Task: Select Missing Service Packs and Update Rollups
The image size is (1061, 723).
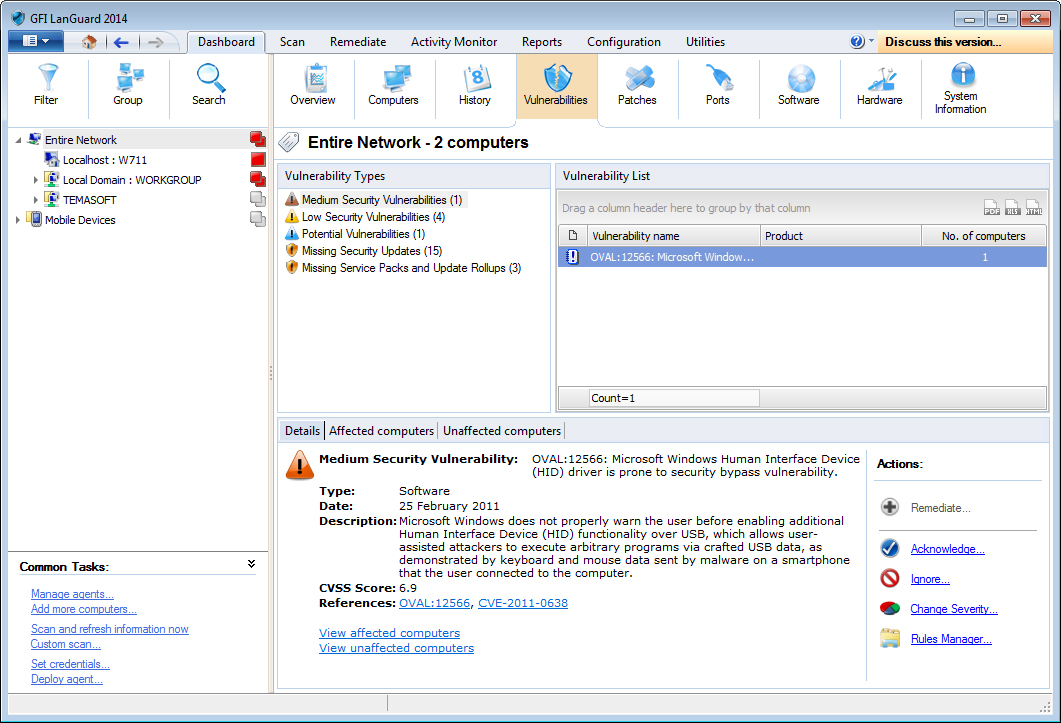Action: tap(411, 267)
